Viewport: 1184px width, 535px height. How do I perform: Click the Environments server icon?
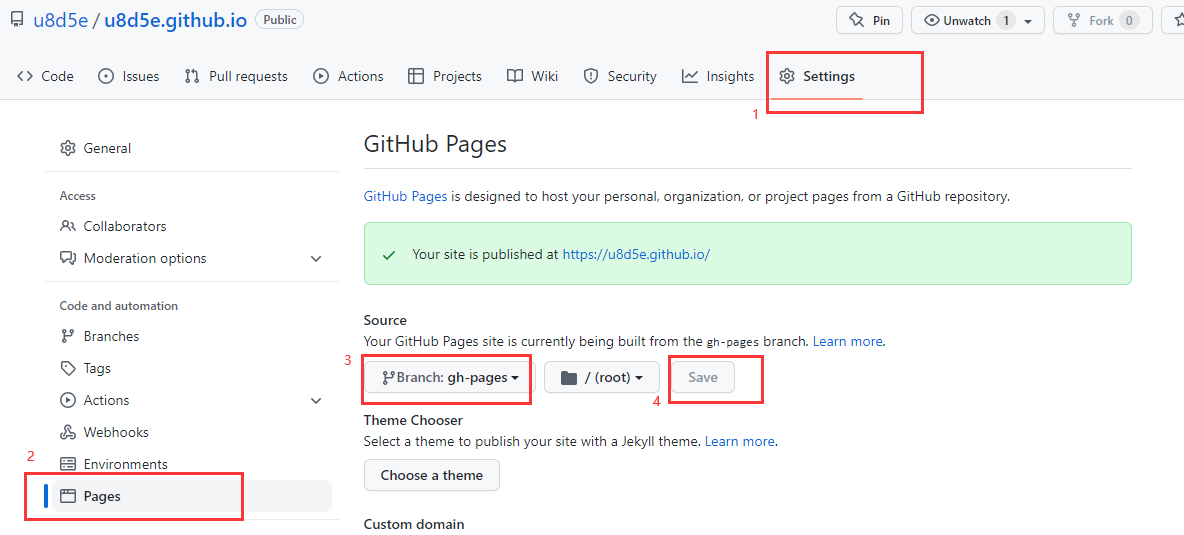[x=68, y=464]
